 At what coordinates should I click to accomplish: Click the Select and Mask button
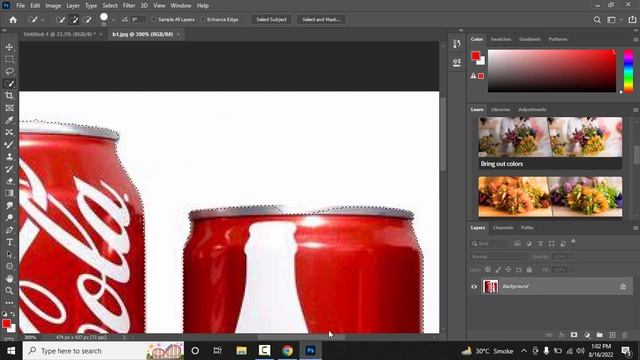[x=321, y=20]
